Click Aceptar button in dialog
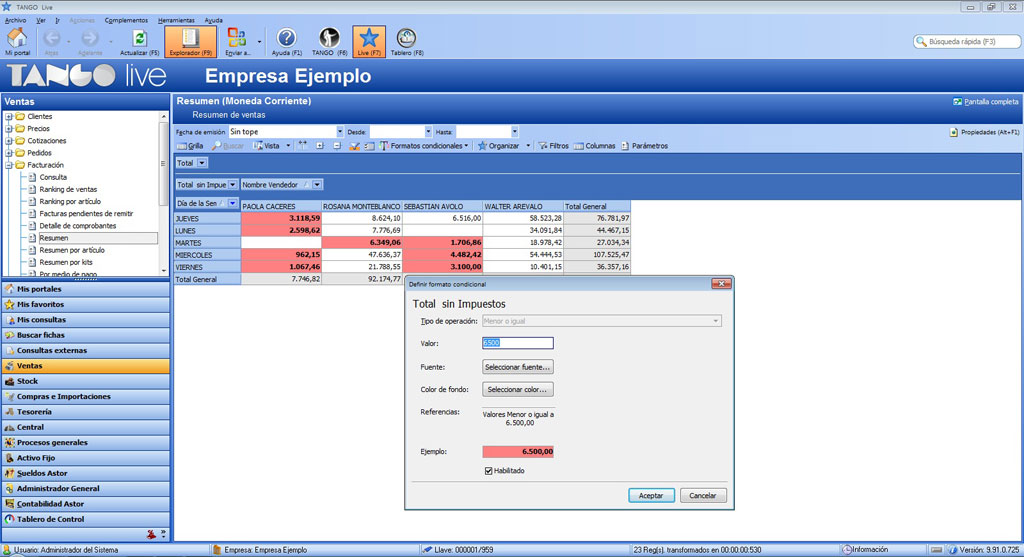 coord(651,496)
